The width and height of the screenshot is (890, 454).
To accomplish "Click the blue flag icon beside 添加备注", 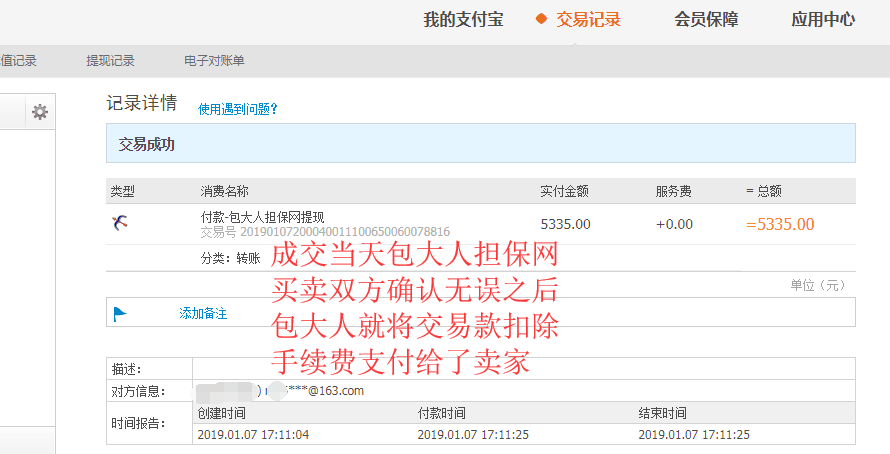I will [120, 314].
